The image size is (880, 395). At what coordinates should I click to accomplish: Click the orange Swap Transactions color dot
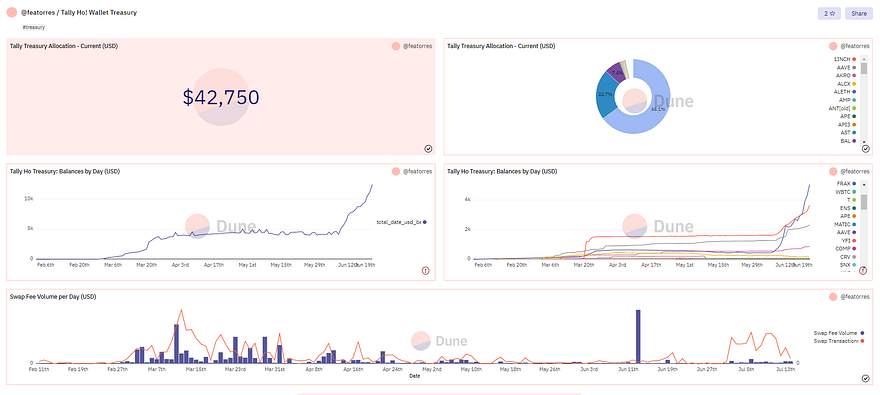pos(862,341)
